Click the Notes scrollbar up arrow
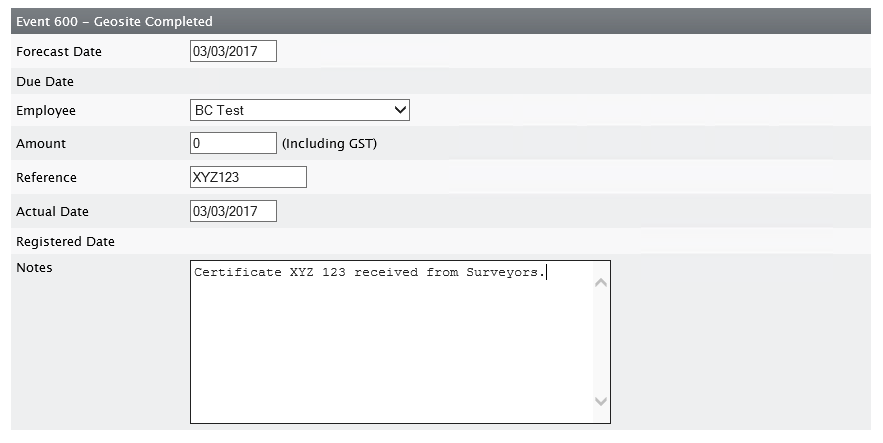This screenshot has width=883, height=443. 601,283
